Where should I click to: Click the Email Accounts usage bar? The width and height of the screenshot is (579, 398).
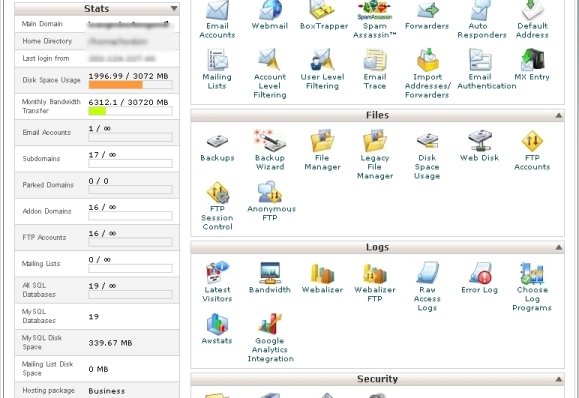(x=130, y=137)
